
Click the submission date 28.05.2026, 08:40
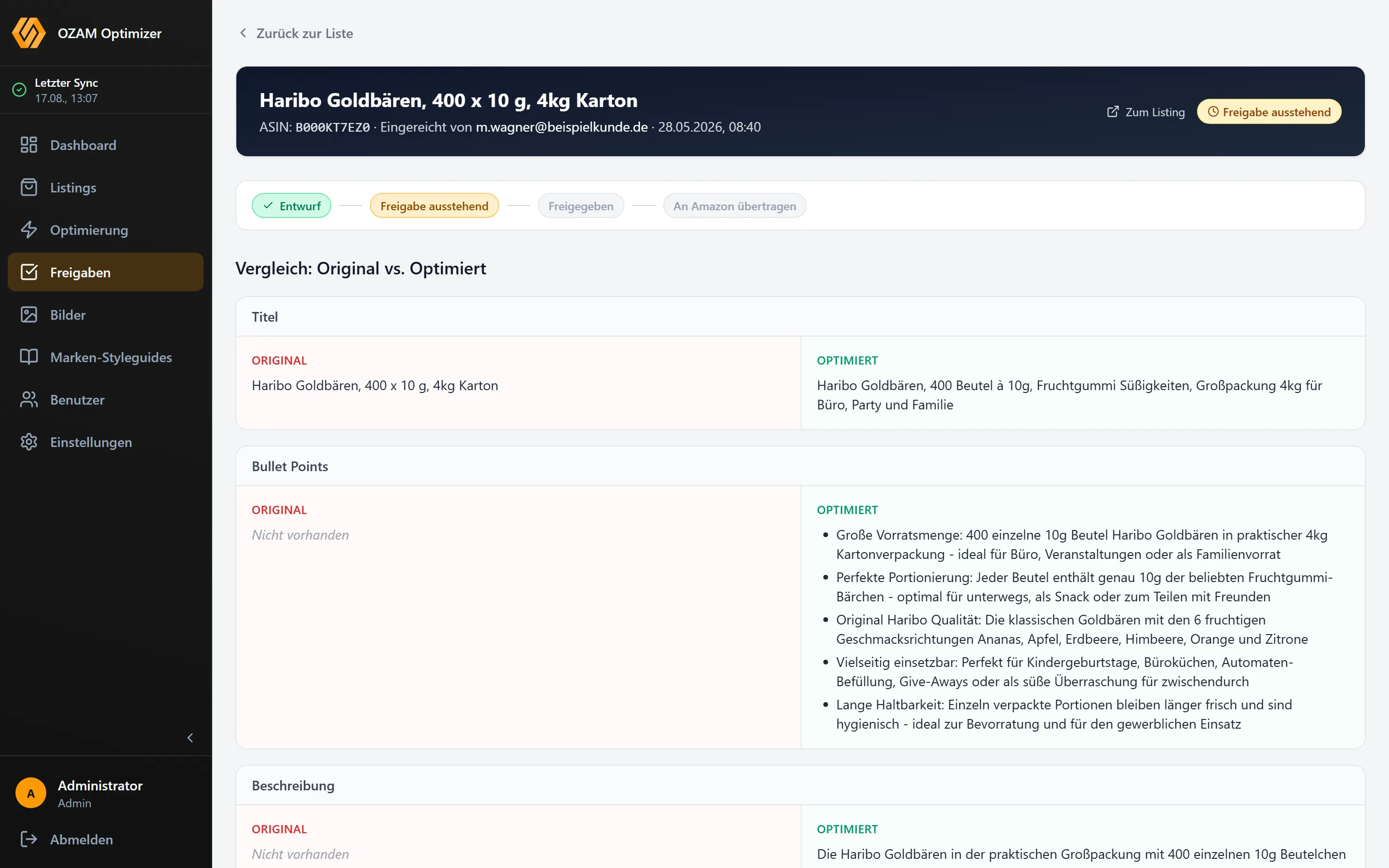pos(709,127)
